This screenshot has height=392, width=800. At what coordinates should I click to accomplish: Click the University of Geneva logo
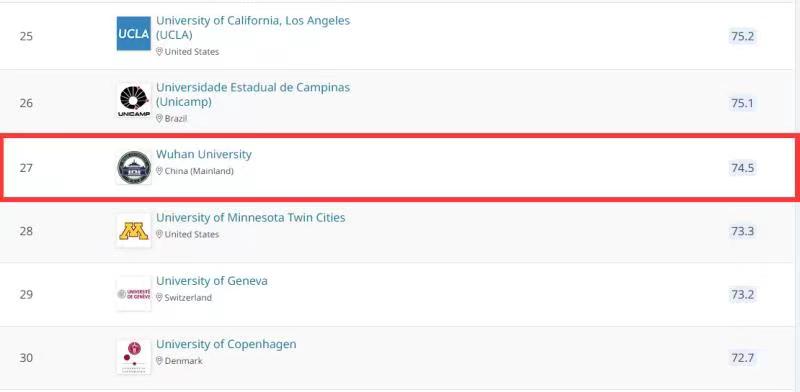134,295
